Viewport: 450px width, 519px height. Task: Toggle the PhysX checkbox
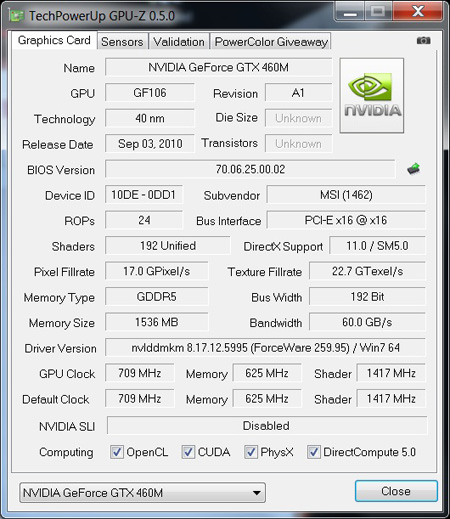click(251, 452)
